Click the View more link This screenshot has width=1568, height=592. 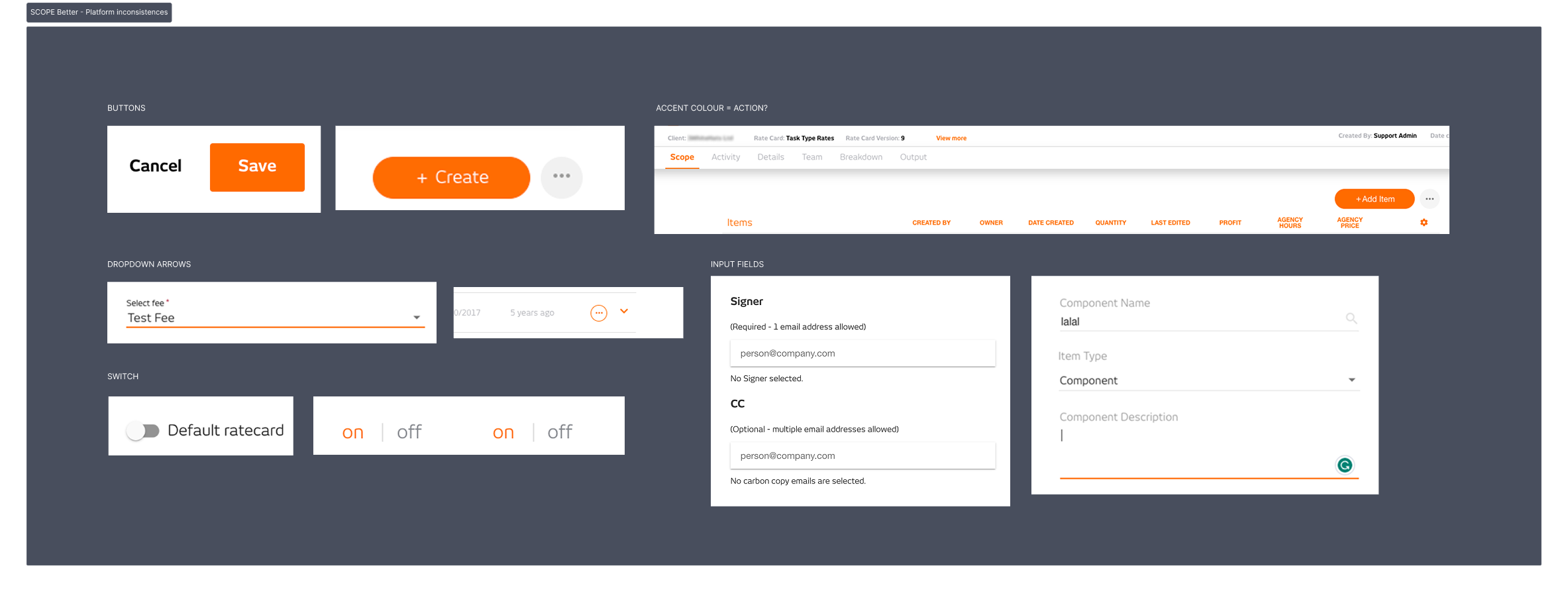pos(951,139)
